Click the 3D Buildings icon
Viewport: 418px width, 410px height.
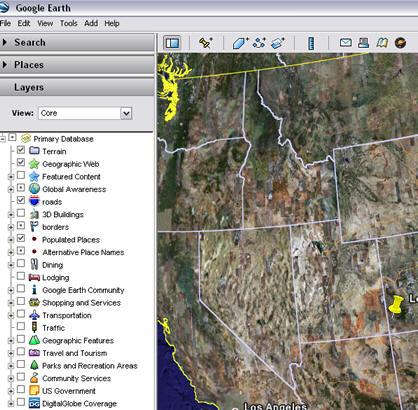point(34,214)
